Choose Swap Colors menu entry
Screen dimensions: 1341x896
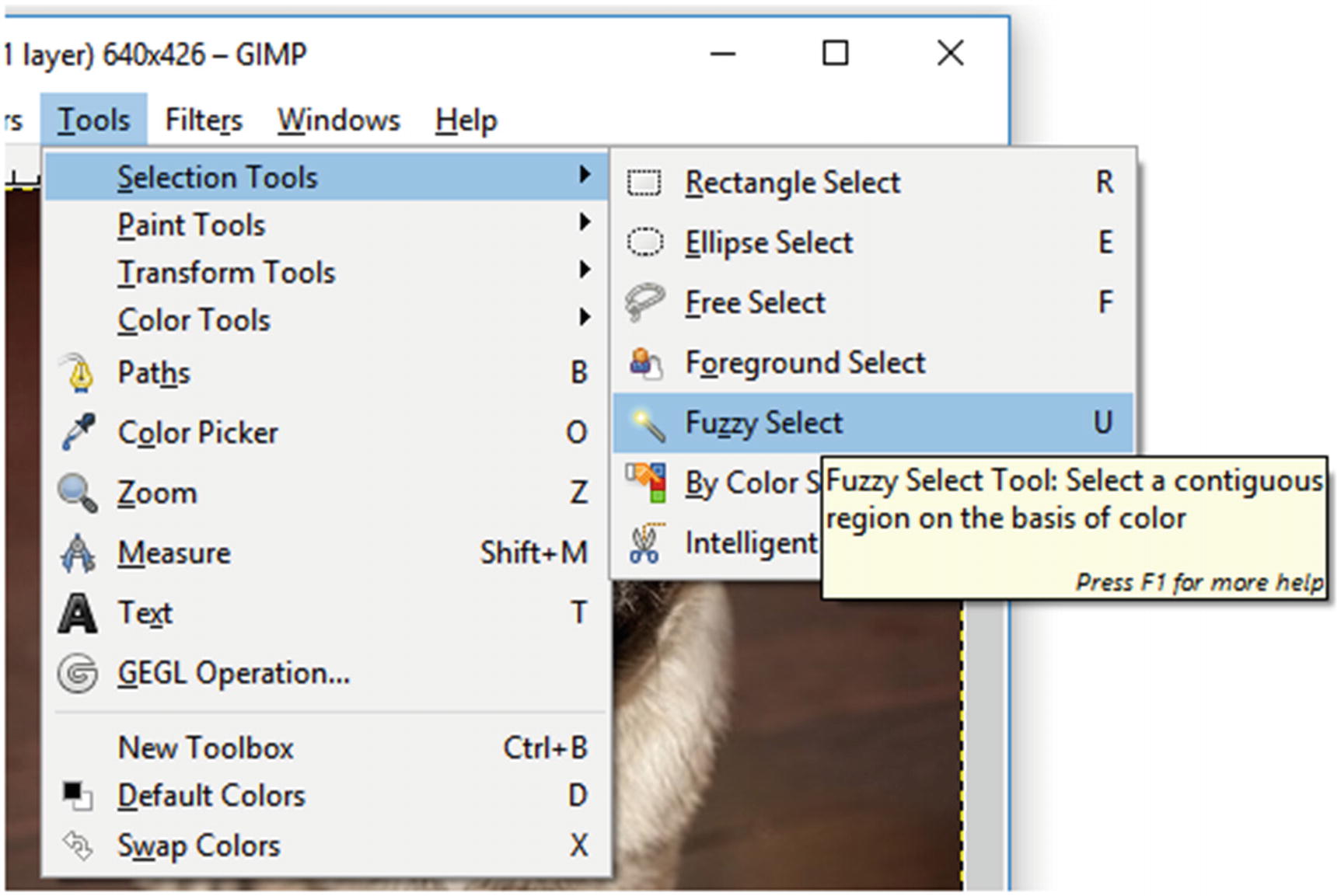(326, 845)
